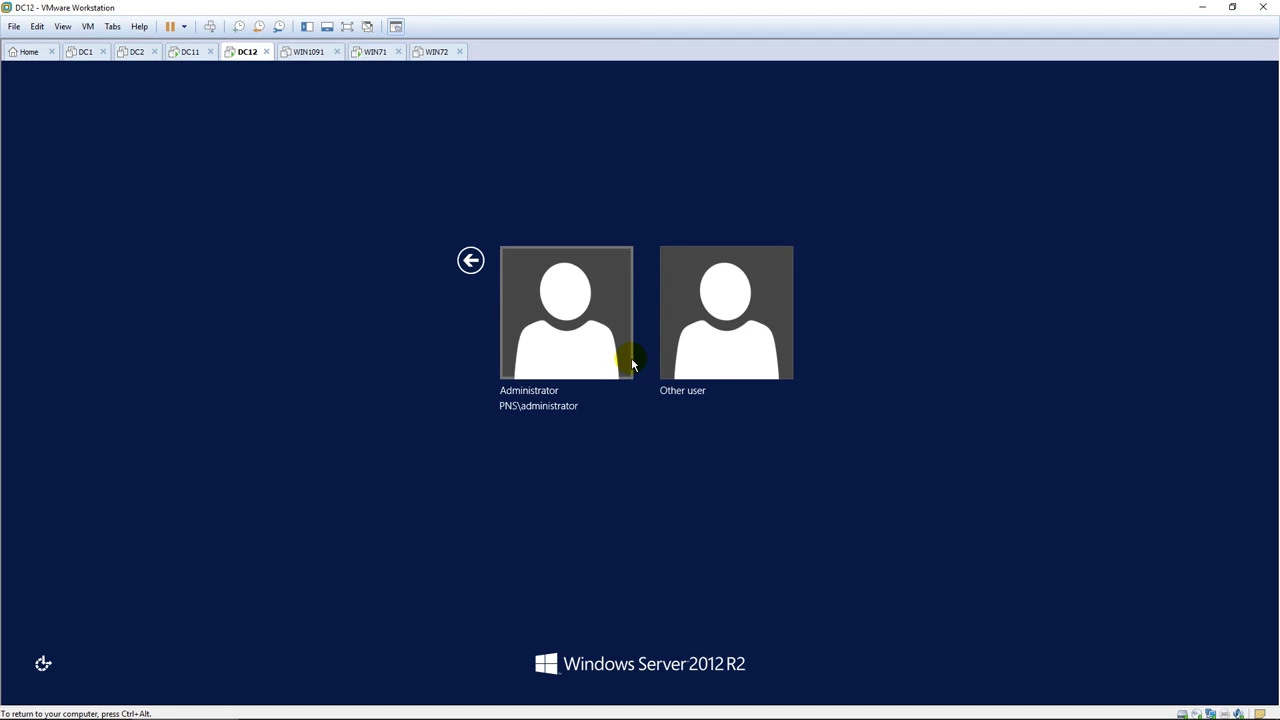Screen dimensions: 1280x720
Task: Open the Tabs menu
Action: 113,26
